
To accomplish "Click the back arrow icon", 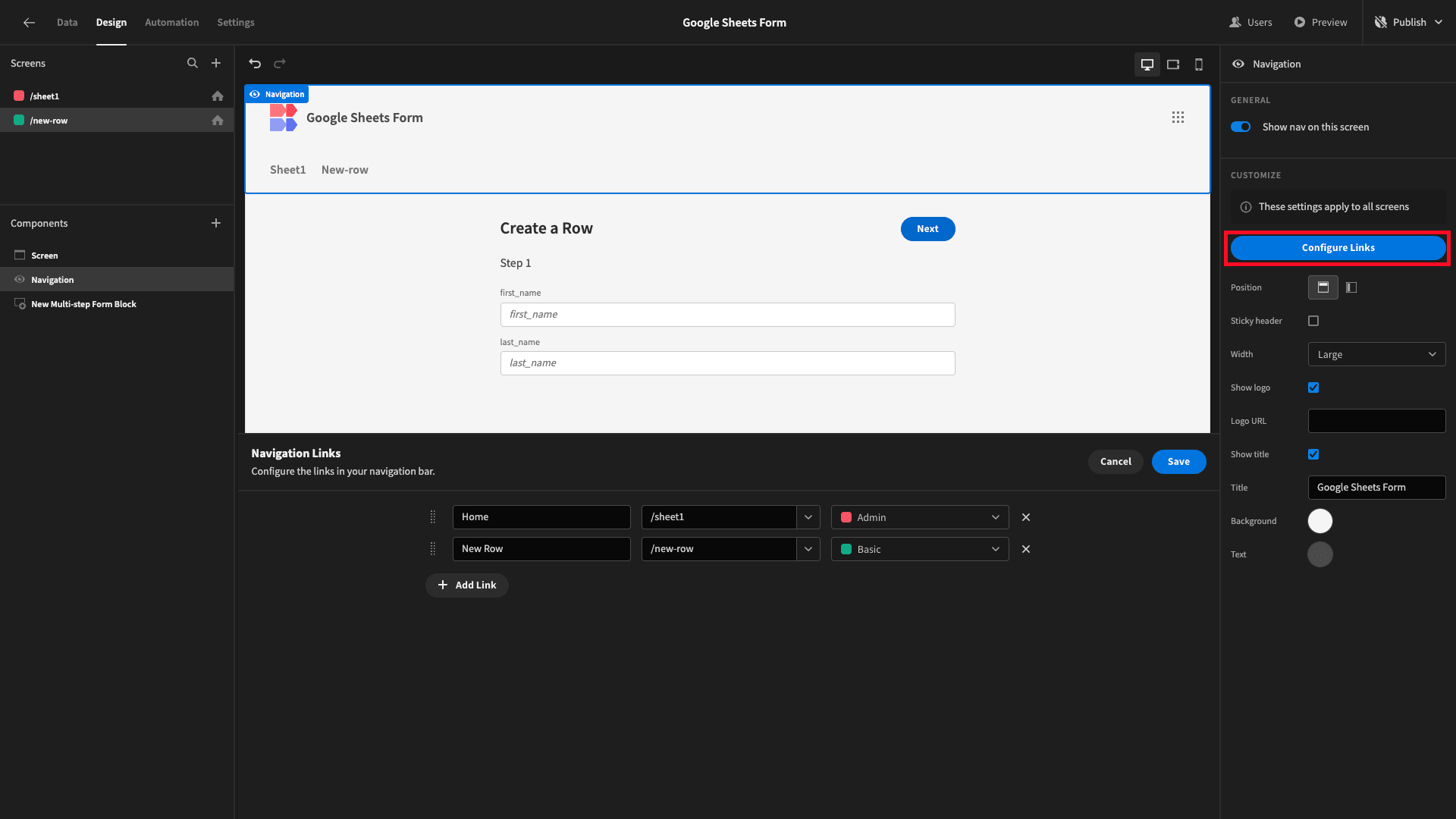I will tap(29, 23).
